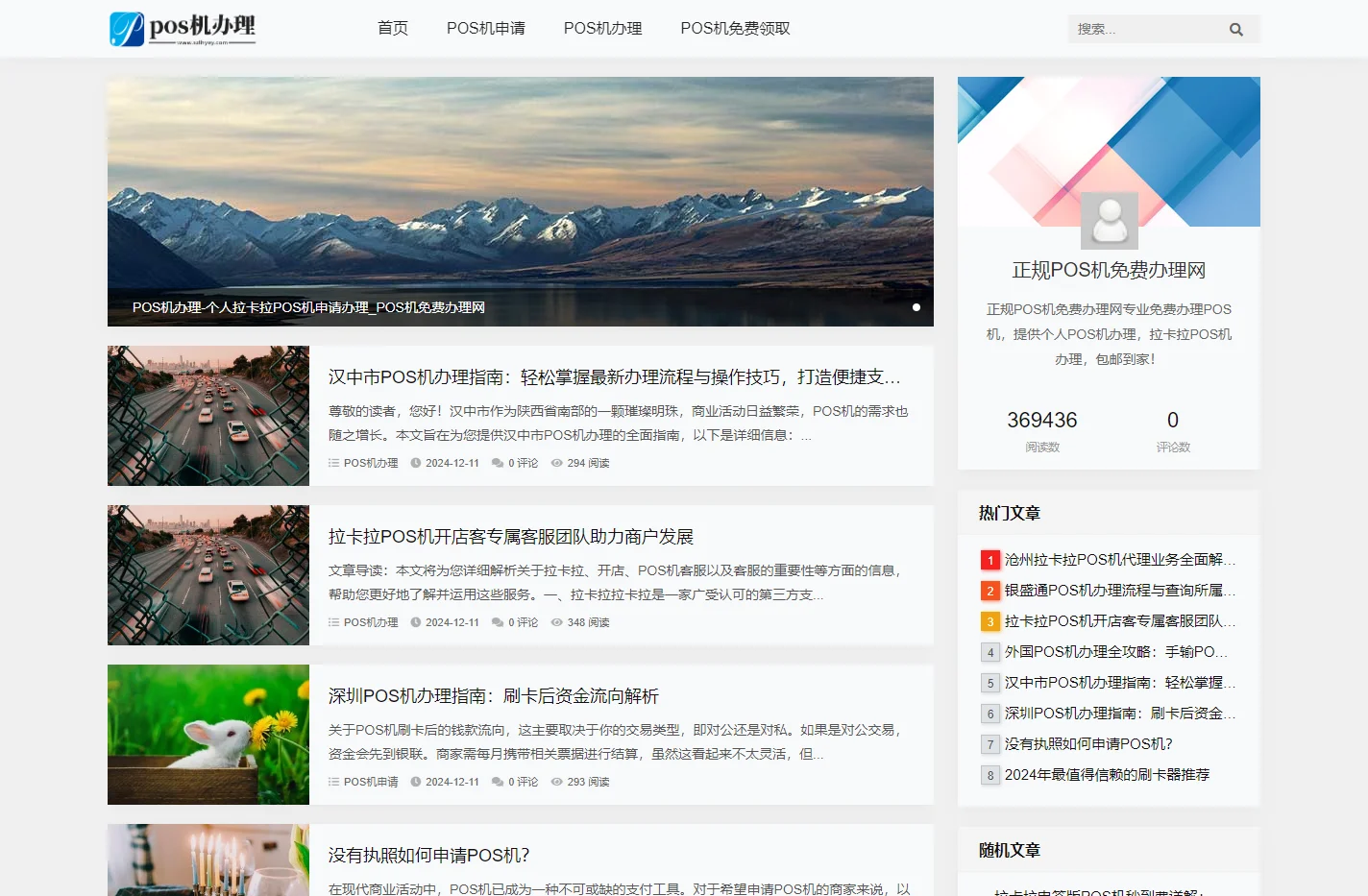
Task: Open sidebar hot article 汉中市POS机办理指南
Action: (x=1120, y=683)
